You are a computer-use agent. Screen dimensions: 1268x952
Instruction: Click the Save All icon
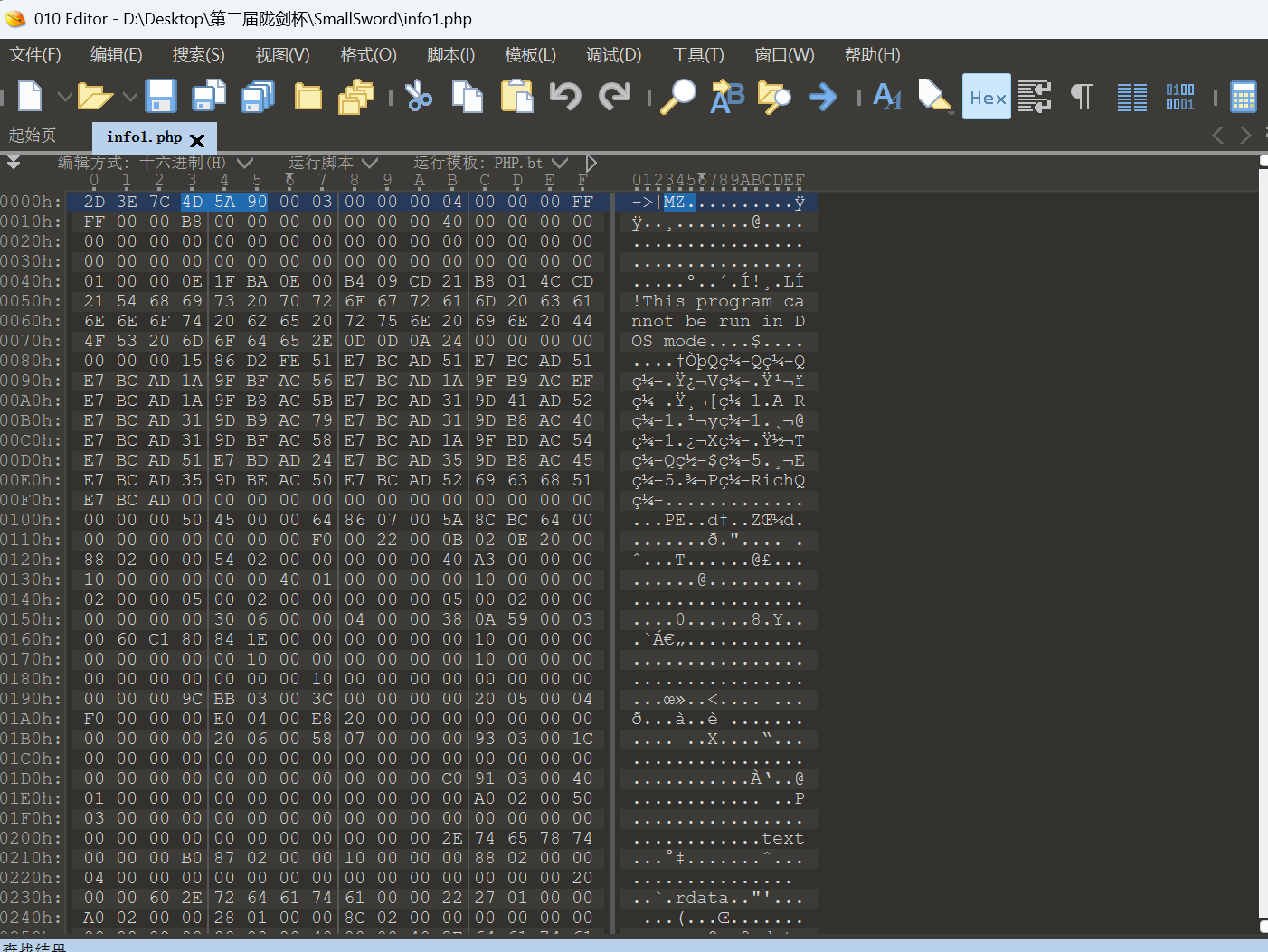[258, 96]
